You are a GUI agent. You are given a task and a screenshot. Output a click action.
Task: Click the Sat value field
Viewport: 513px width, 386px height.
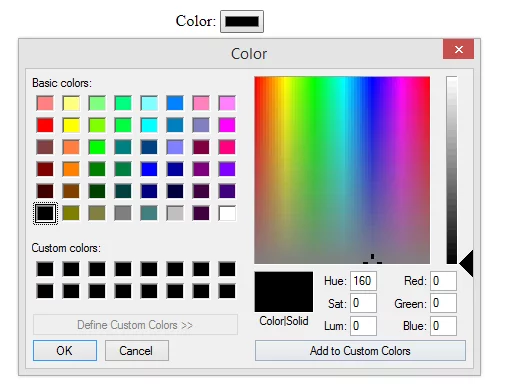click(363, 303)
